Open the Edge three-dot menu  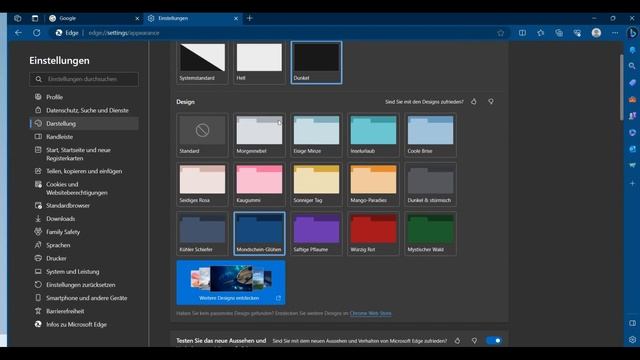click(x=615, y=33)
